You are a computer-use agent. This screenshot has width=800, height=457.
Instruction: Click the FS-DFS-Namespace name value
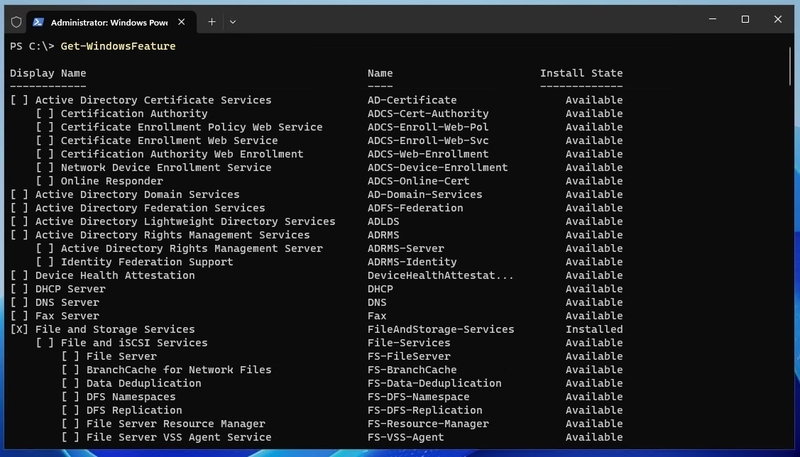(x=418, y=397)
